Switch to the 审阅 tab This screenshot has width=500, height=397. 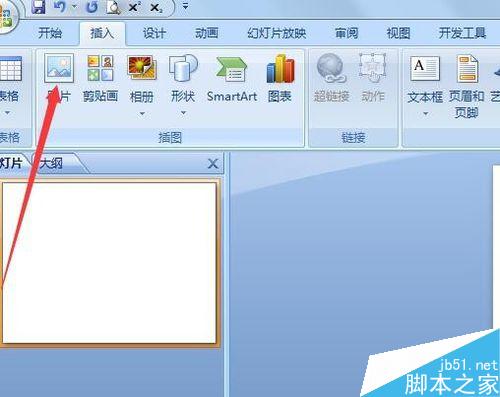(347, 33)
